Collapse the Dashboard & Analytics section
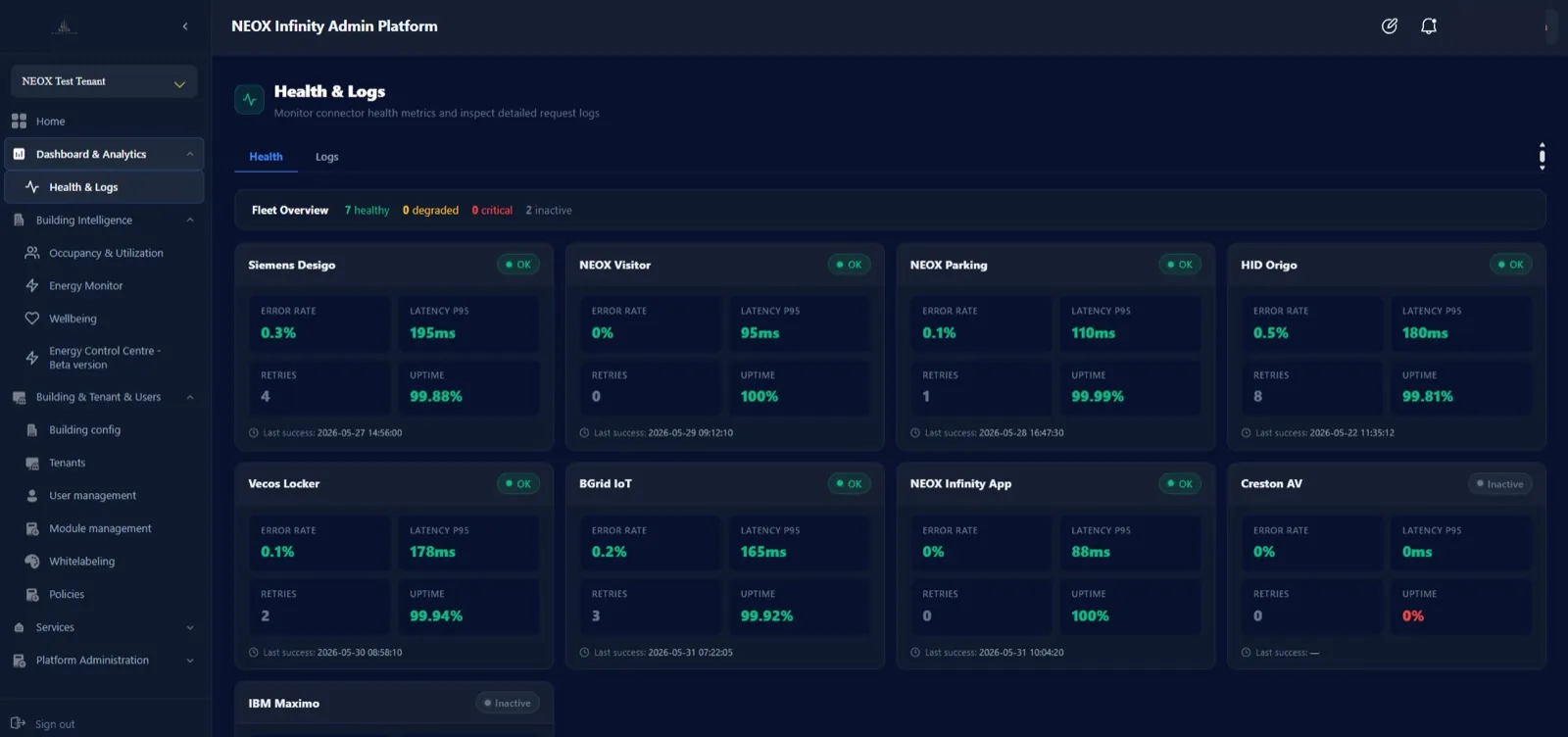 pyautogui.click(x=190, y=154)
